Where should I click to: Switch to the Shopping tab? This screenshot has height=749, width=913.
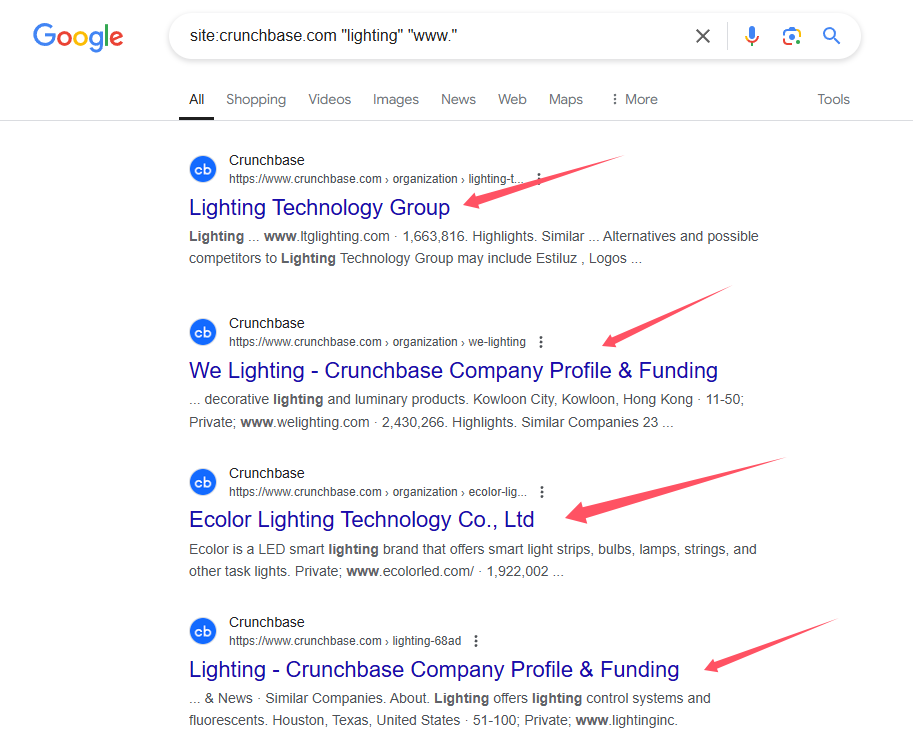click(256, 99)
